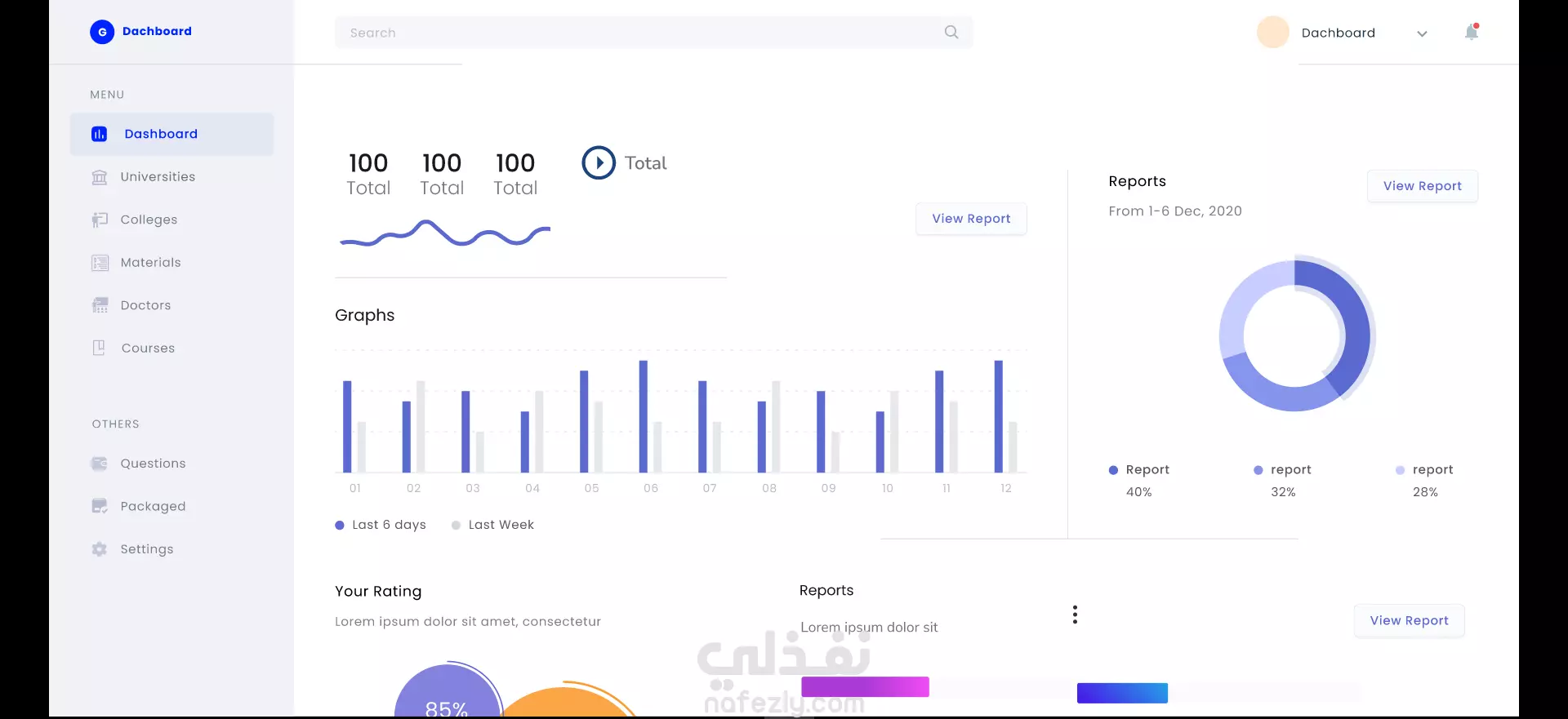Image resolution: width=1568 pixels, height=719 pixels.
Task: Open notifications bell icon
Action: [1472, 32]
